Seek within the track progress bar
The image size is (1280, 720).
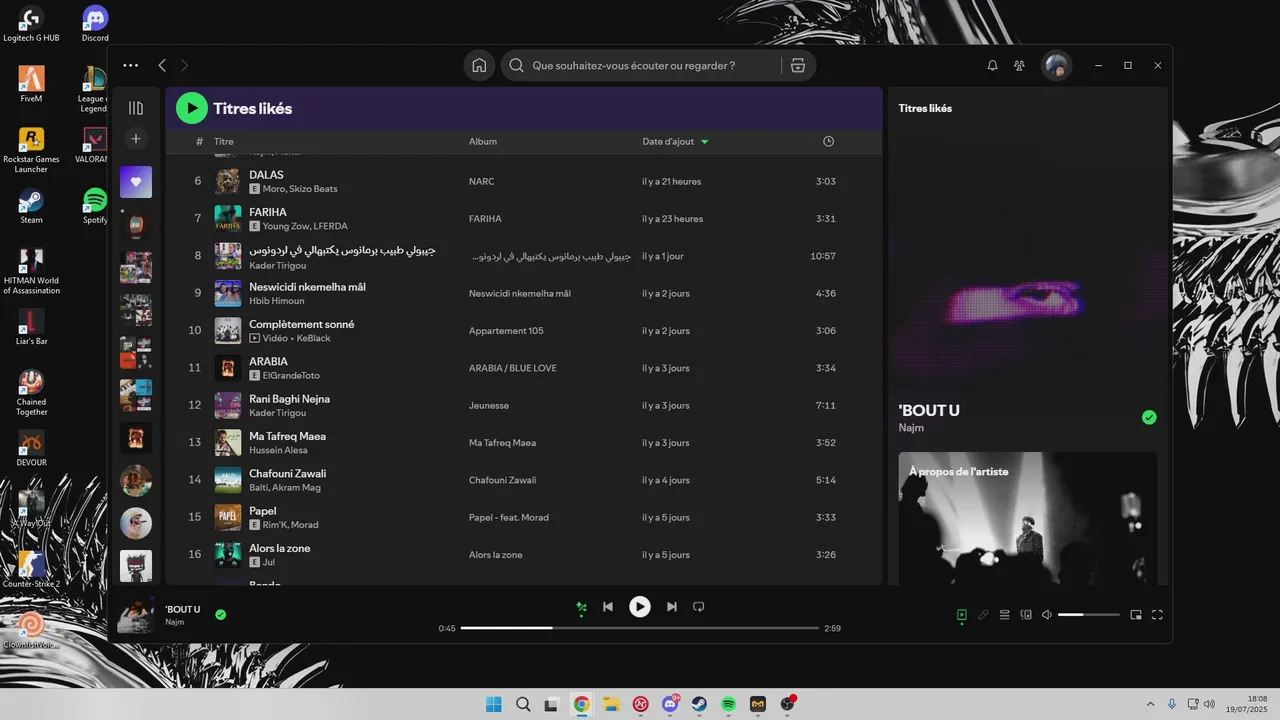(x=640, y=628)
